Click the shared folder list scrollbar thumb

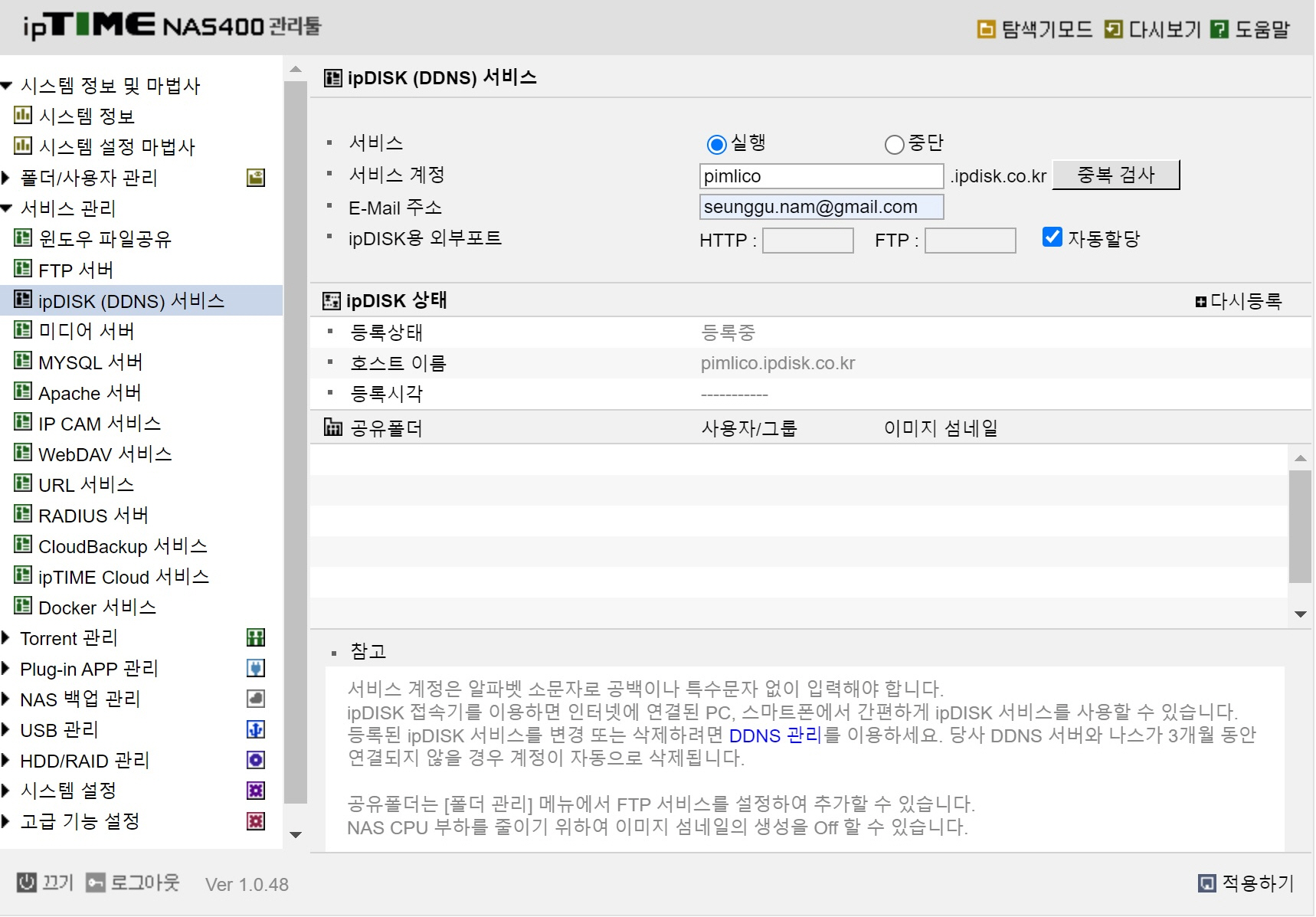click(1300, 527)
